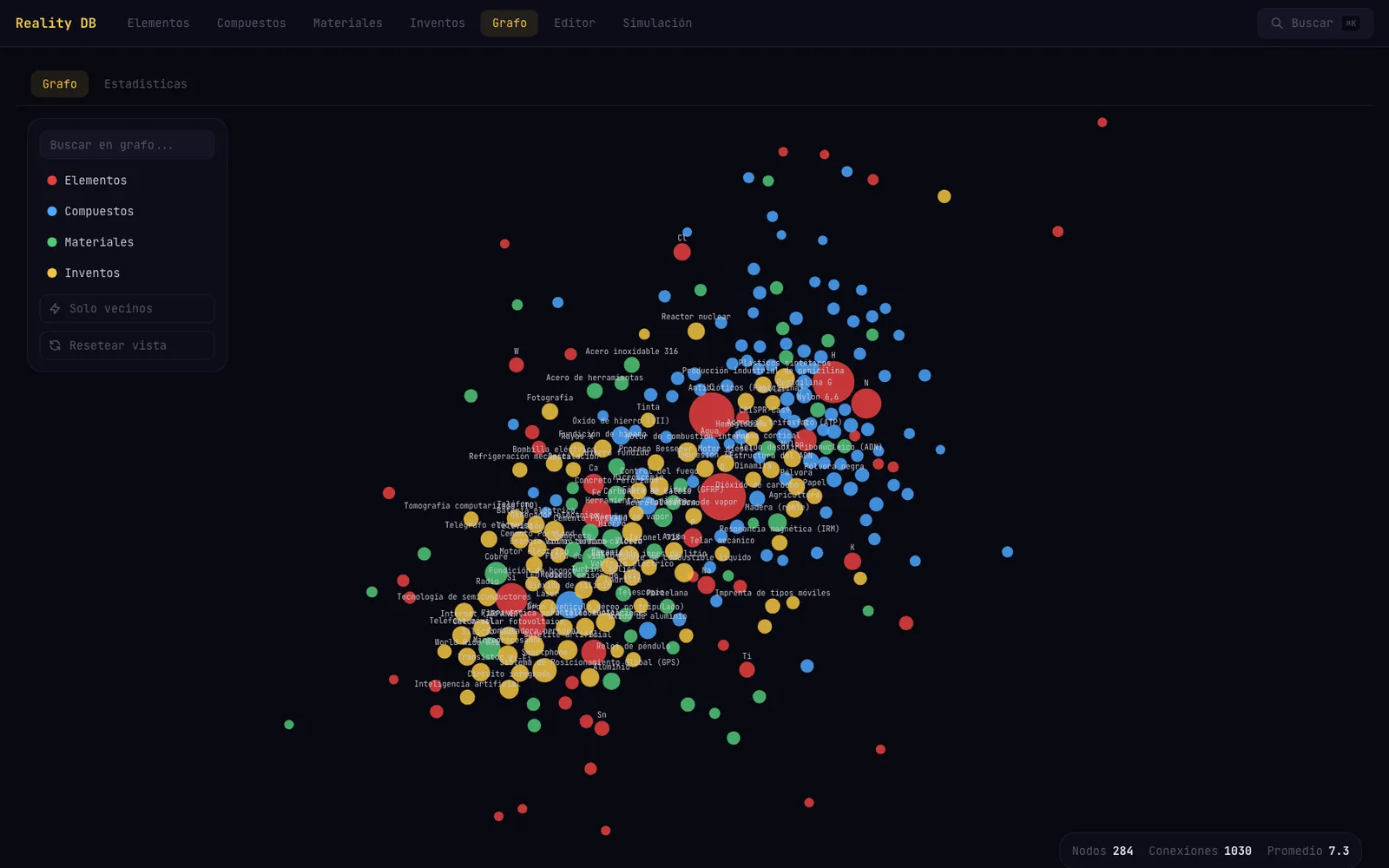Select the large red N element node
This screenshot has width=1389, height=868.
pyautogui.click(x=866, y=404)
